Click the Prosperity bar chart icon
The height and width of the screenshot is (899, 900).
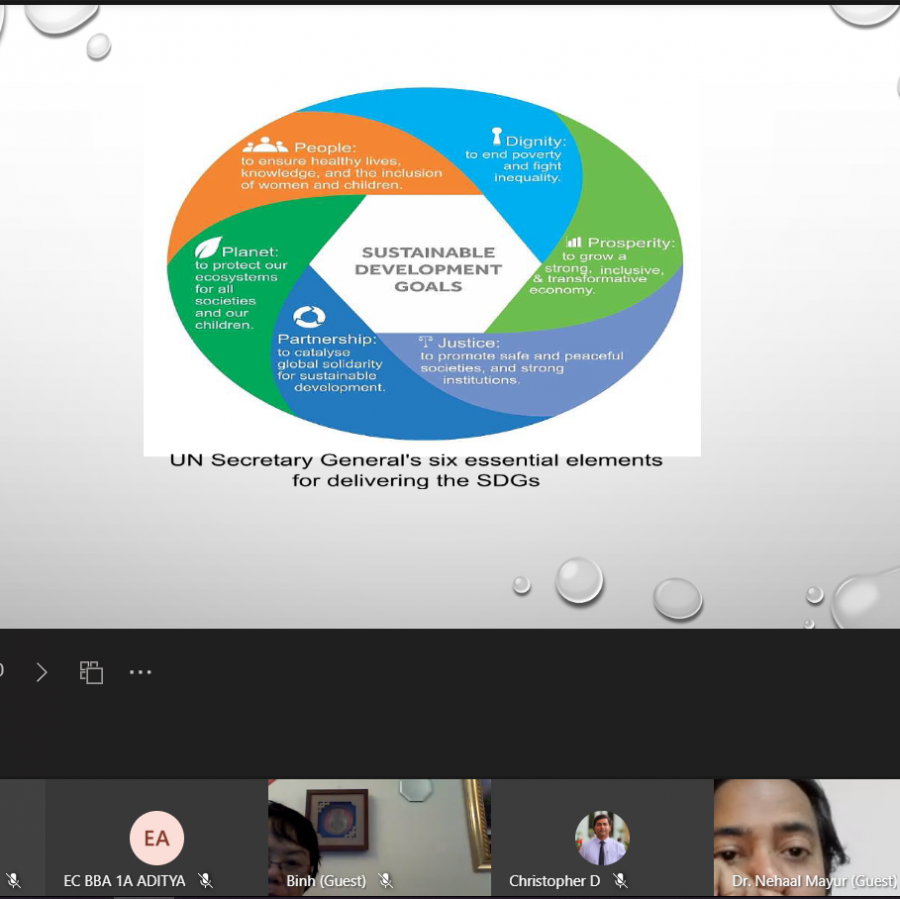point(573,242)
